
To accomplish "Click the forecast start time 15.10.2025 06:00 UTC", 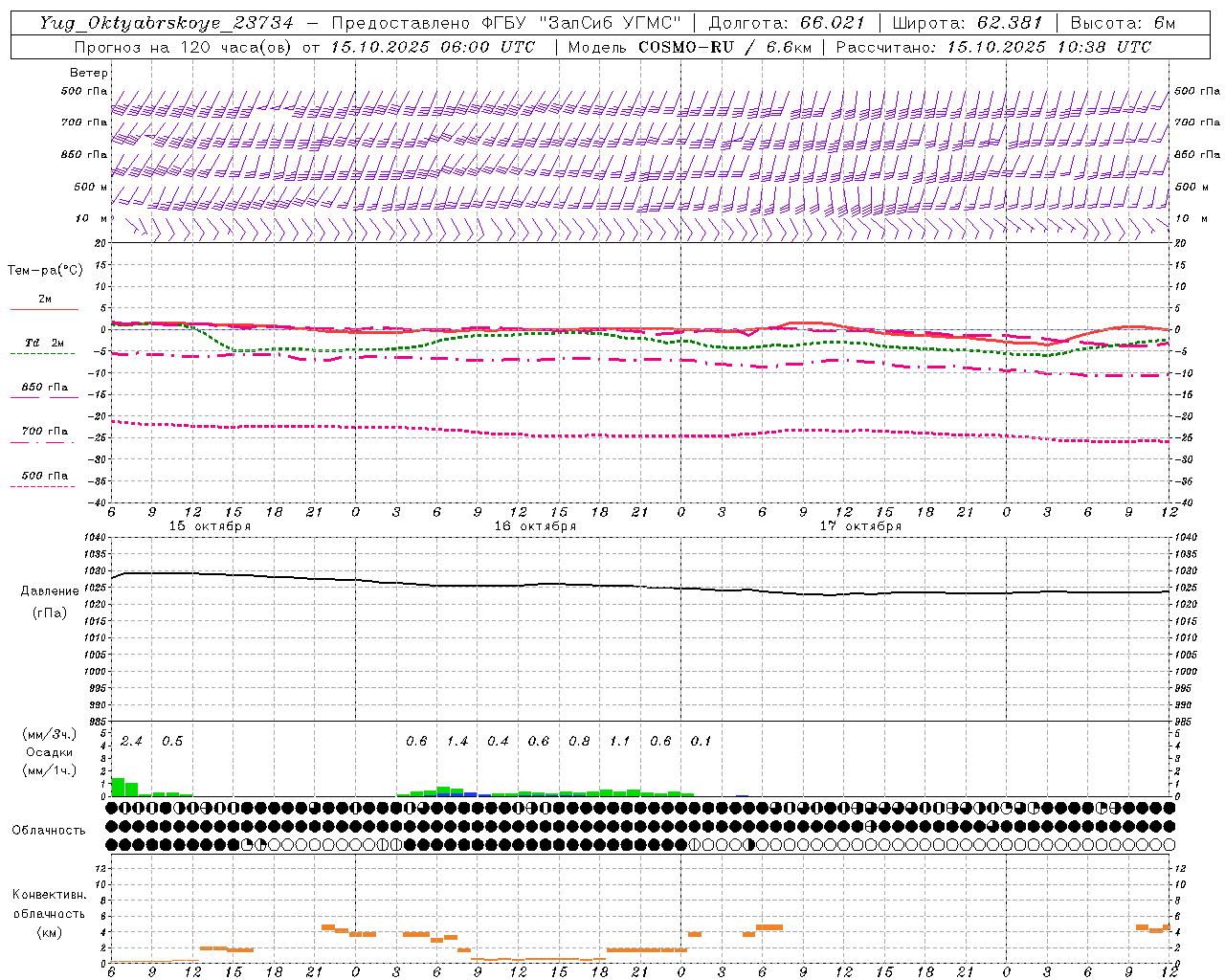I will point(433,47).
